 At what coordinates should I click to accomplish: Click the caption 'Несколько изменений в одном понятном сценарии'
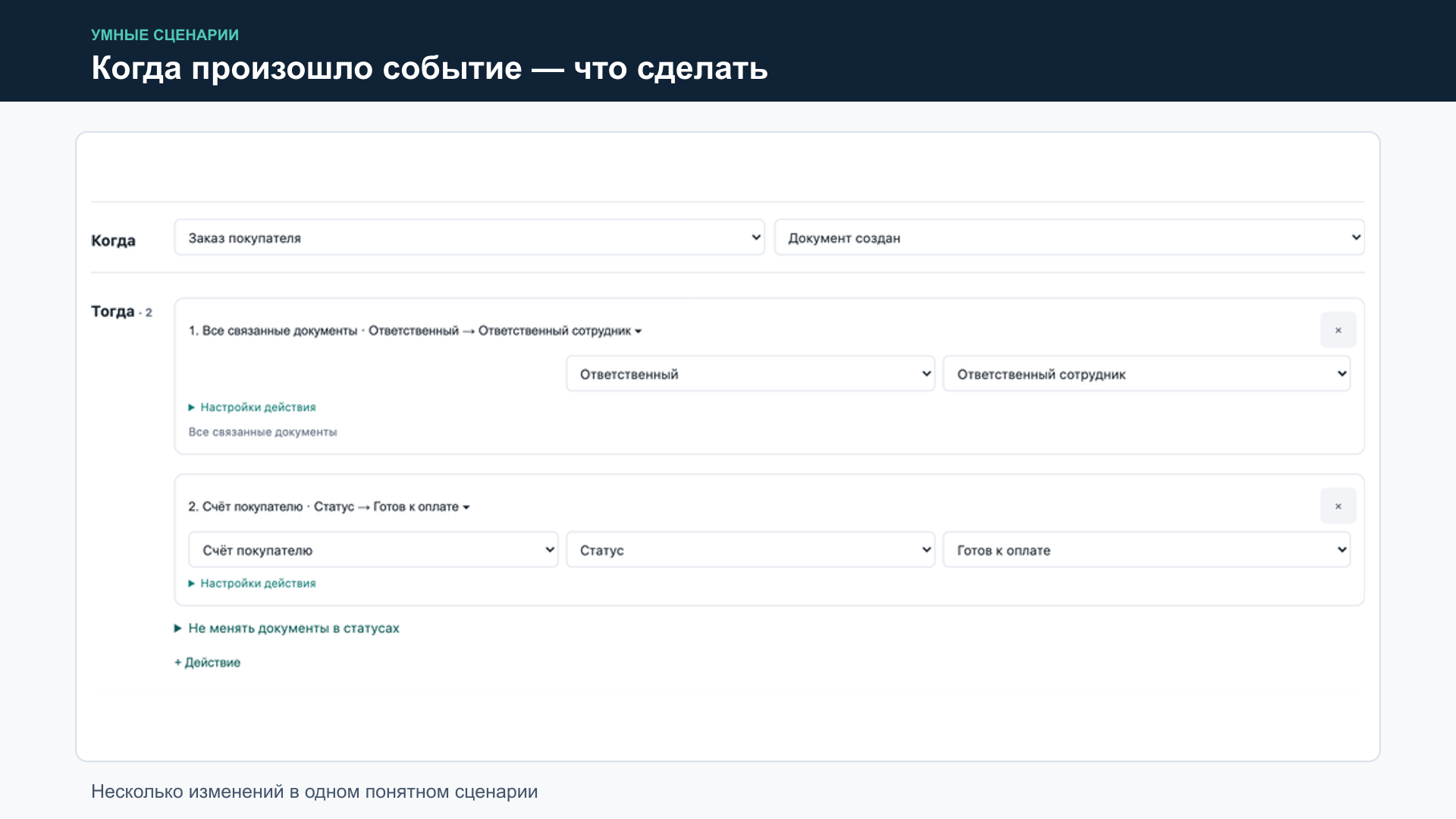point(314,792)
